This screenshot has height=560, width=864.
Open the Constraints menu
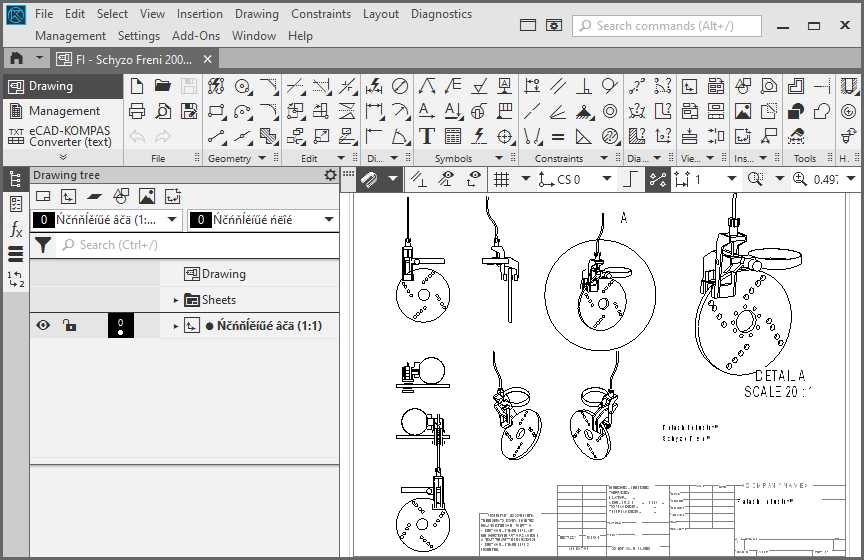321,14
